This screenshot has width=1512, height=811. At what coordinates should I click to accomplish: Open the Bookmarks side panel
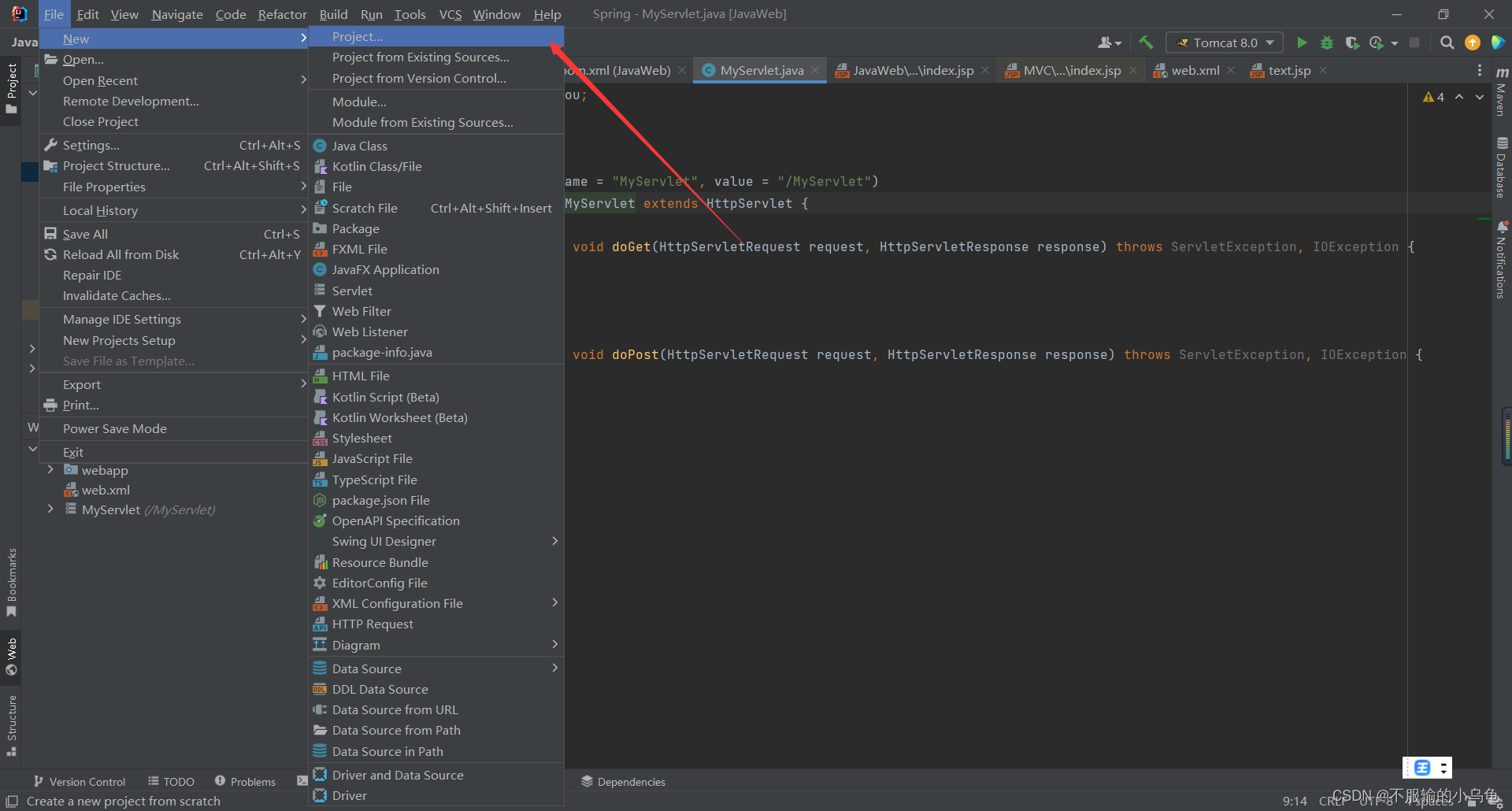point(11,583)
